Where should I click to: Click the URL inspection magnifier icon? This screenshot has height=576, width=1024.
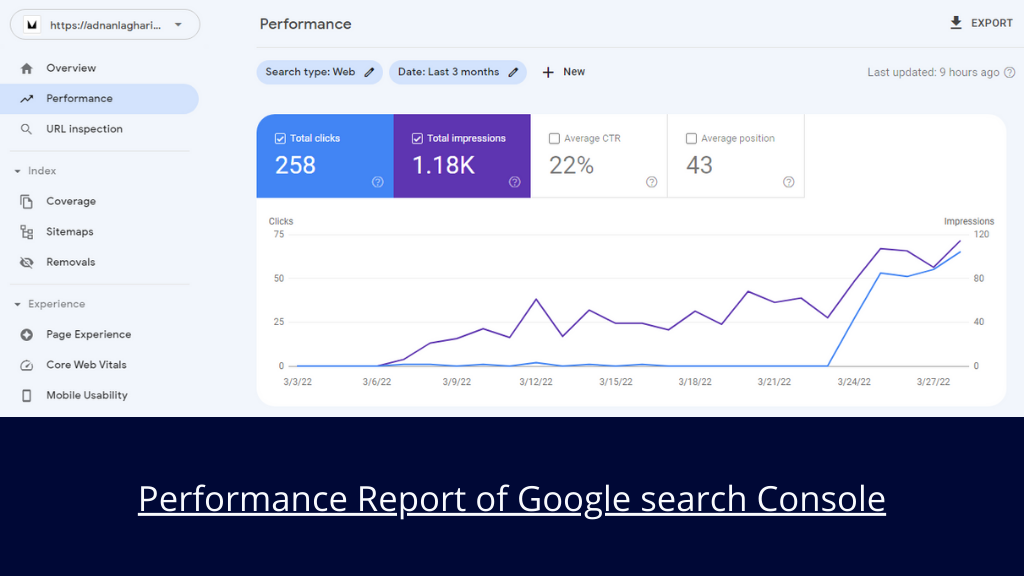(x=26, y=129)
